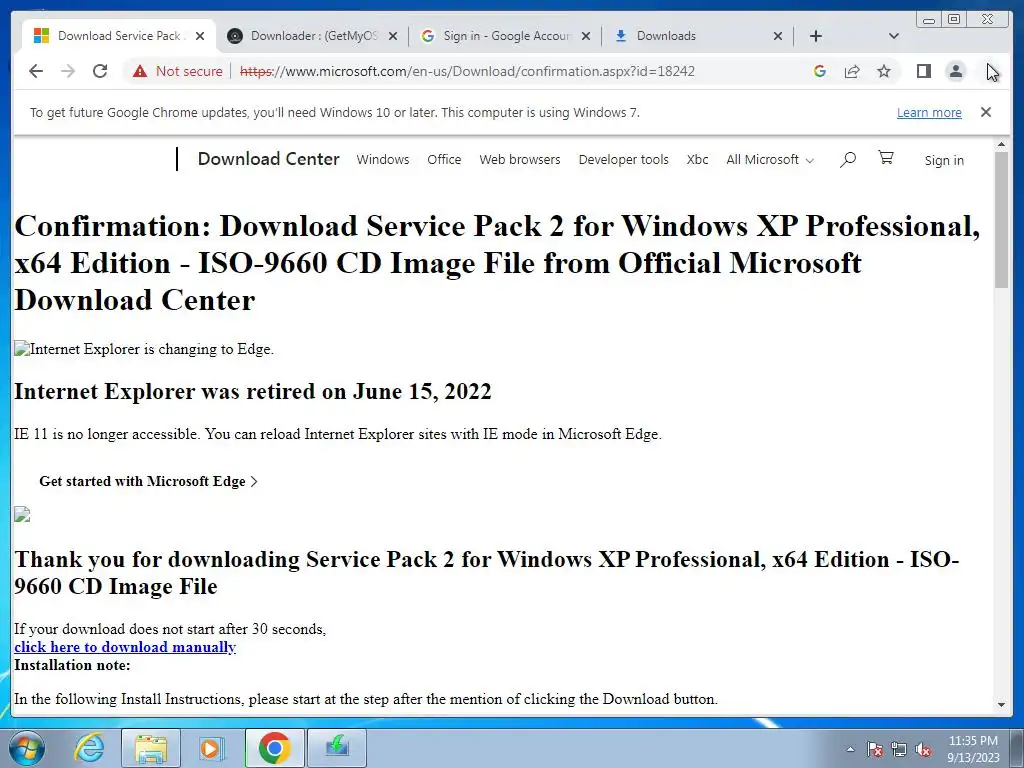Click the muted volume tray icon
The width and height of the screenshot is (1024, 768).
pos(923,749)
